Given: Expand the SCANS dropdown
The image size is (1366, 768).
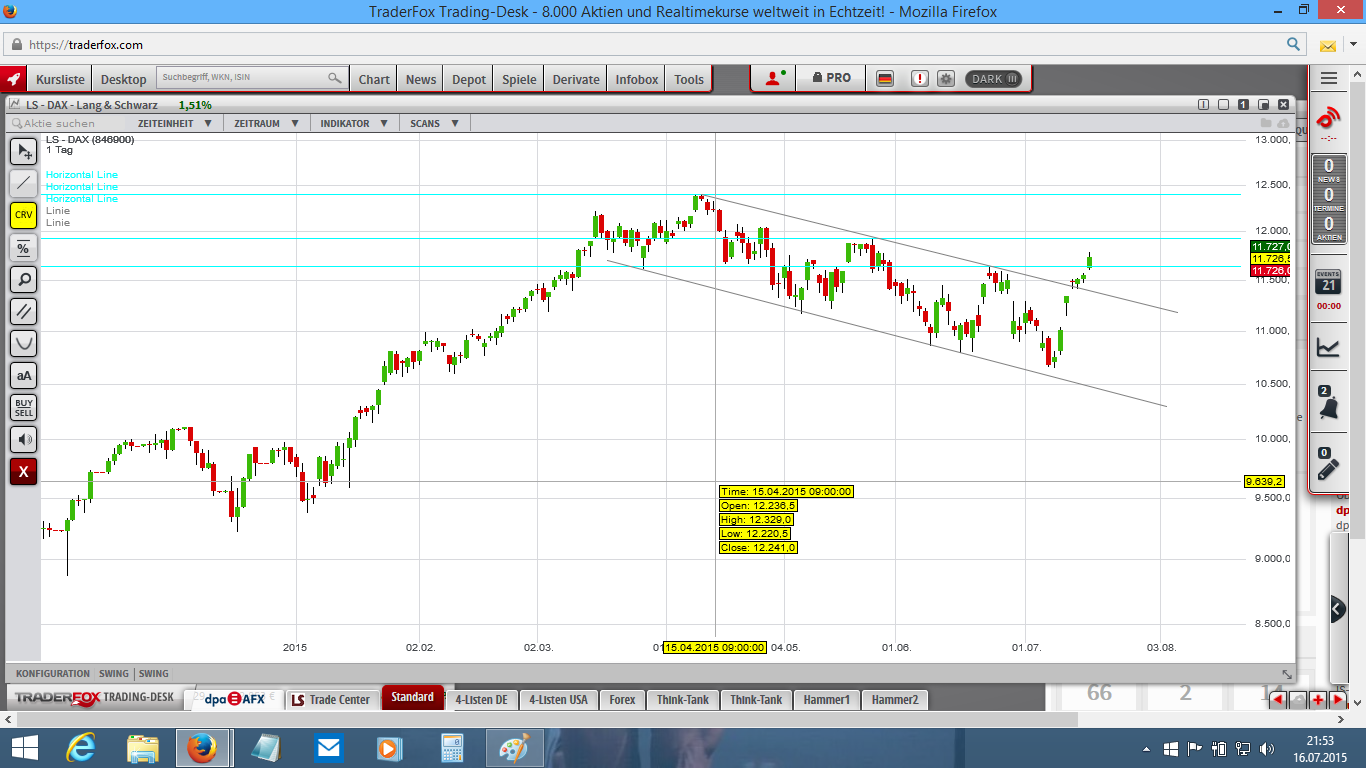Looking at the screenshot, I should [434, 123].
